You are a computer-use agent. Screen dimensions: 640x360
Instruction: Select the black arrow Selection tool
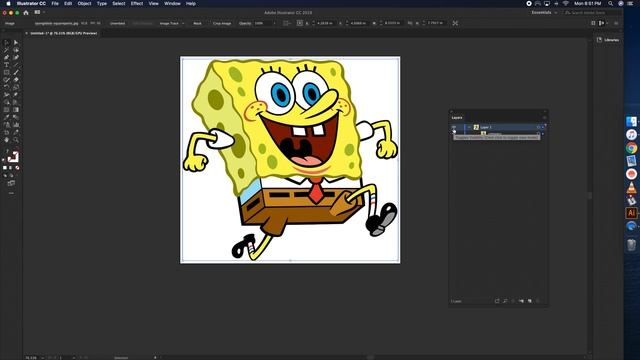(x=7, y=42)
